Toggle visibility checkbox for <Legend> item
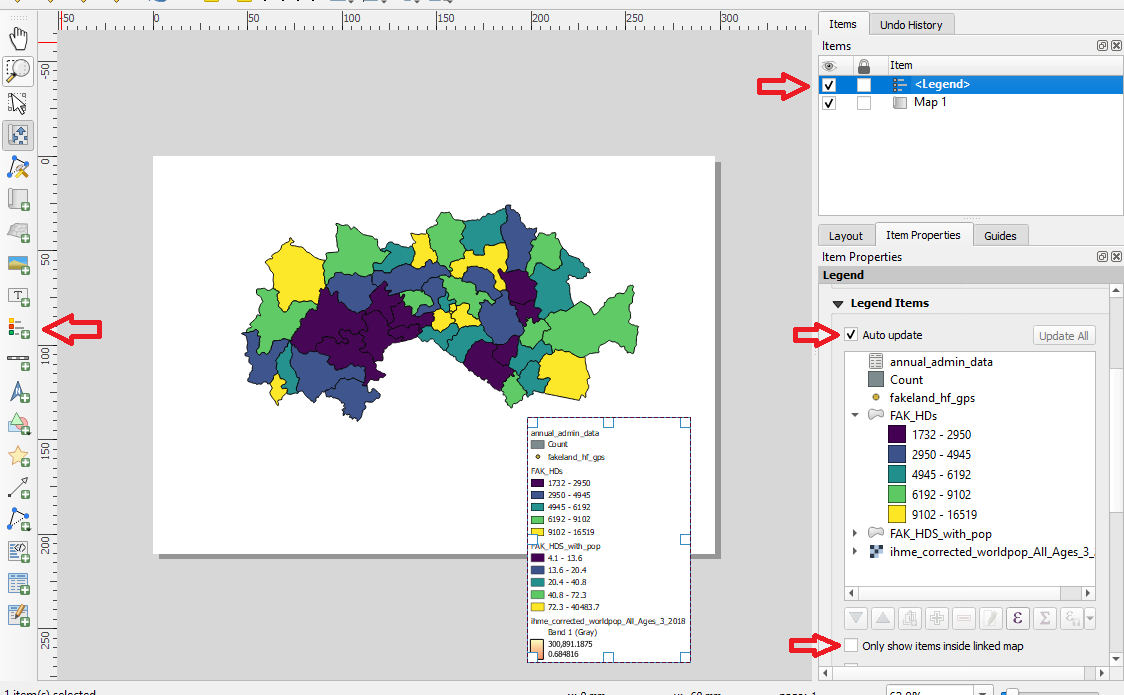 (829, 85)
